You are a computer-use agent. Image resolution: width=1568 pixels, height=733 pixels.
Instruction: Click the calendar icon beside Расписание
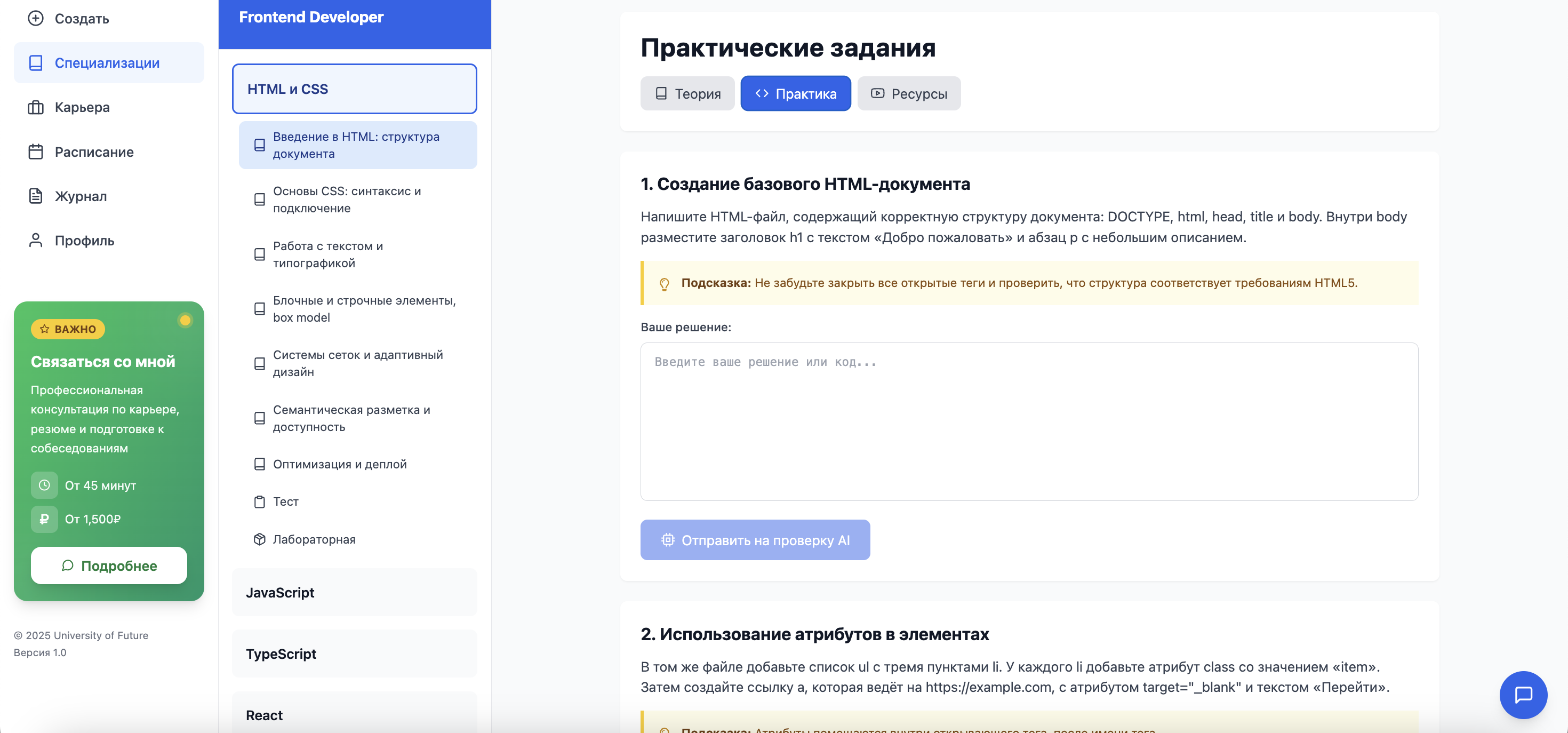click(x=36, y=152)
